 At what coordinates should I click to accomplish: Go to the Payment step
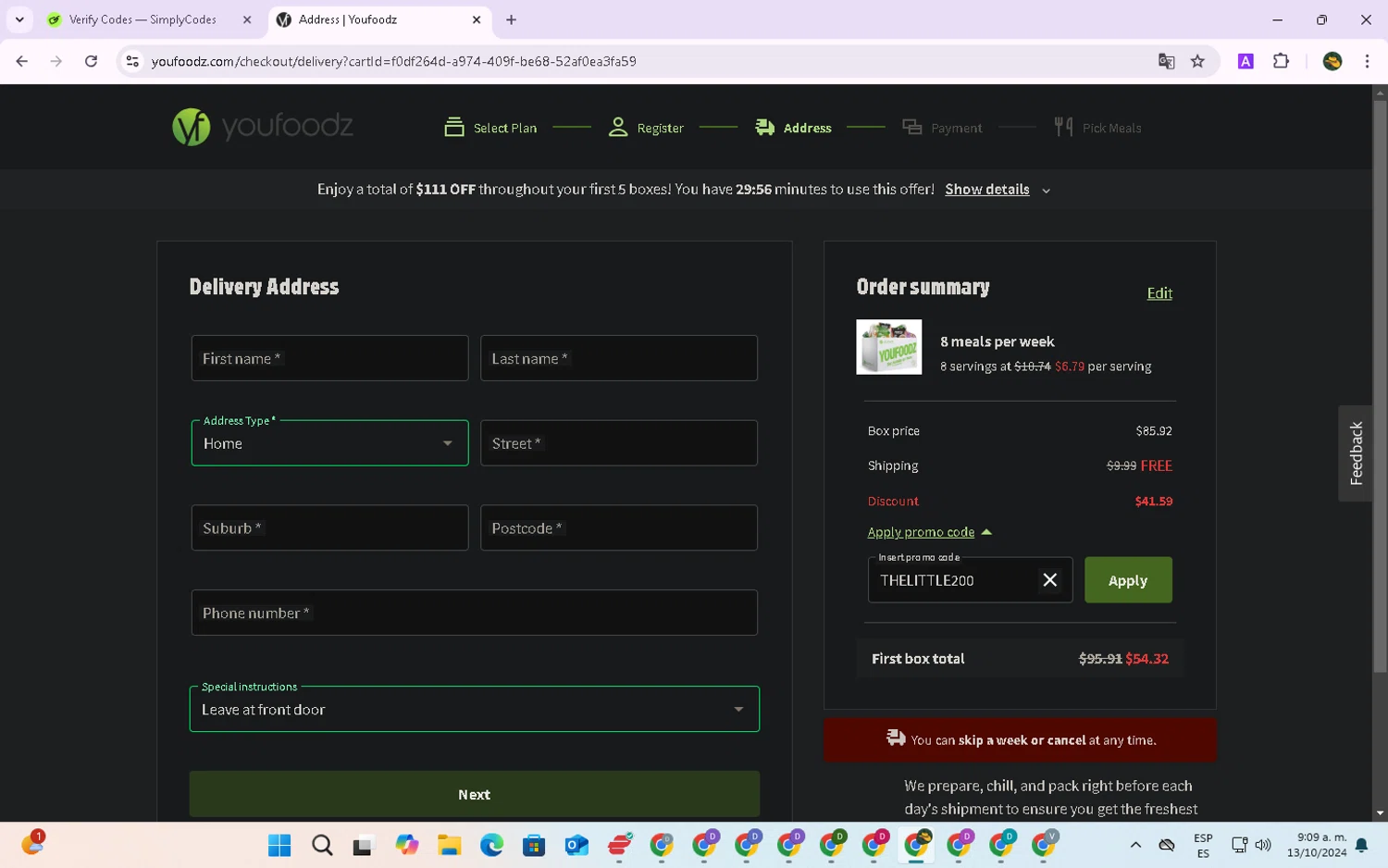(x=942, y=128)
